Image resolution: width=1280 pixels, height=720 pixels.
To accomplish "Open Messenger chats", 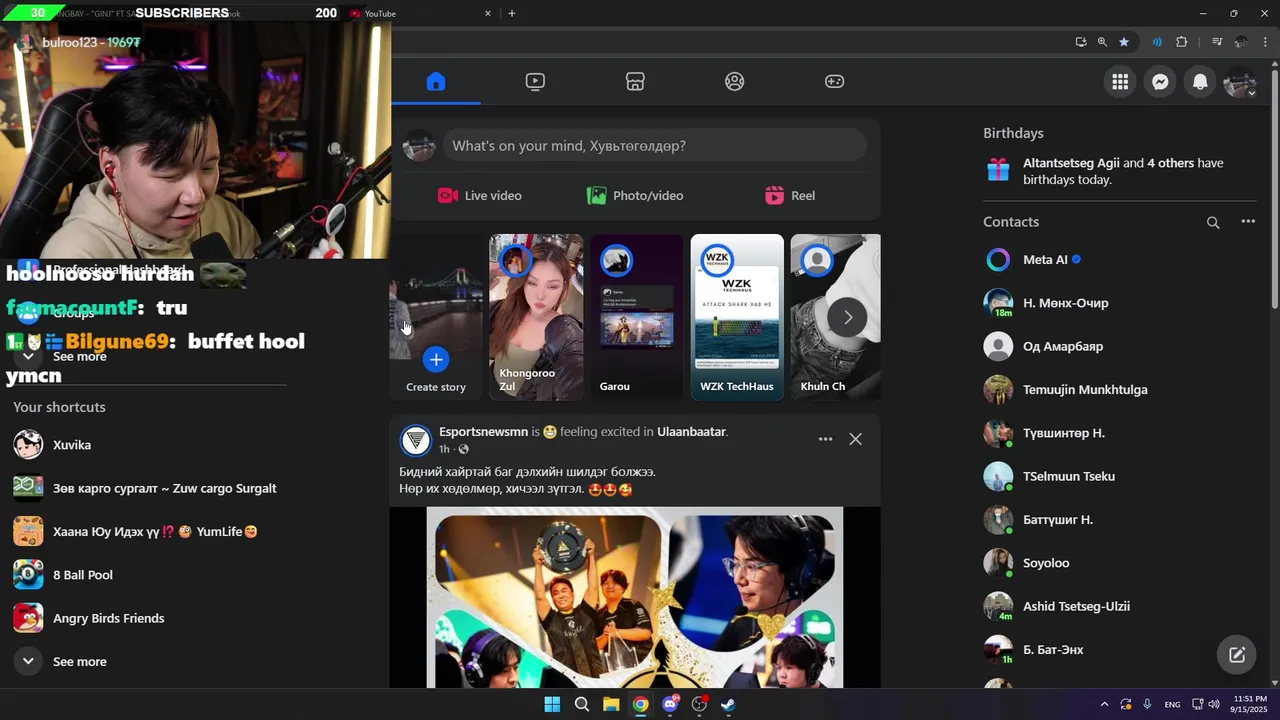I will (1160, 82).
